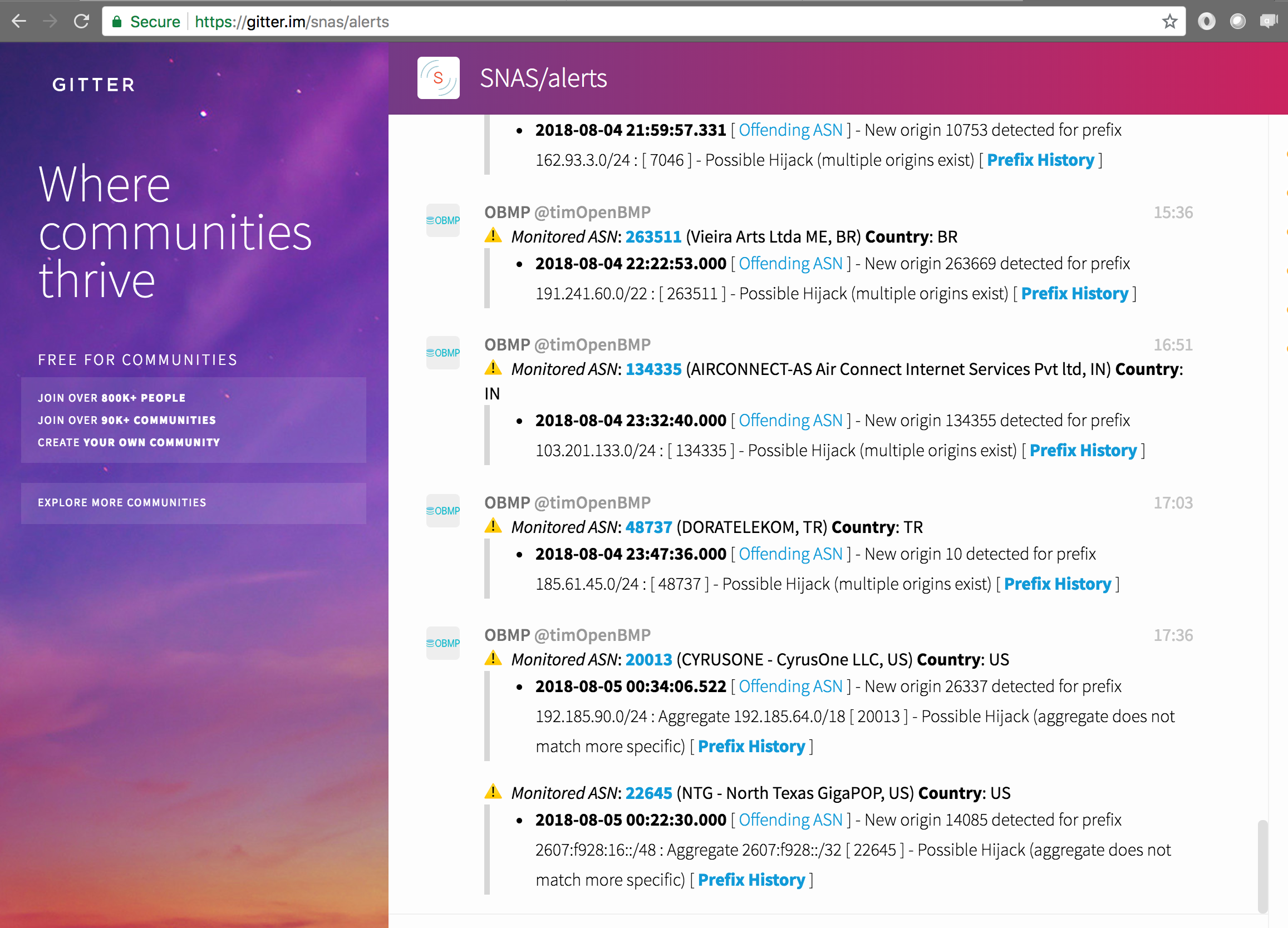
Task: Click the text "2018-08-05 00:34:06.522"
Action: [x=631, y=686]
